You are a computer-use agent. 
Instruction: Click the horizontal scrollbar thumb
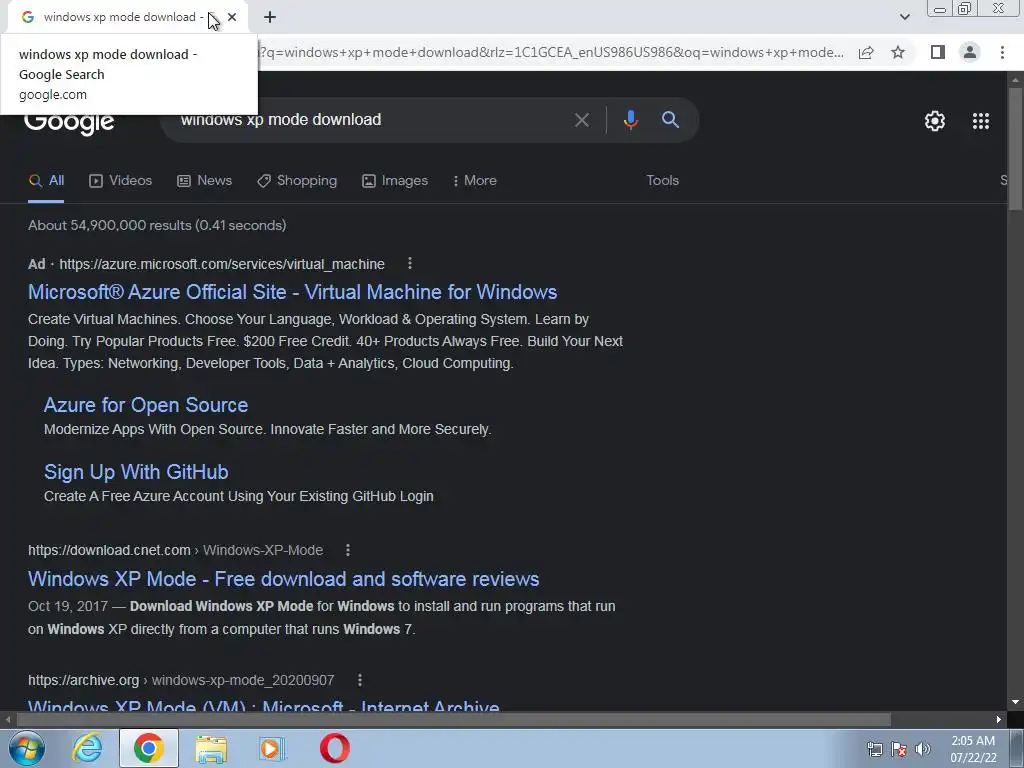coord(454,720)
